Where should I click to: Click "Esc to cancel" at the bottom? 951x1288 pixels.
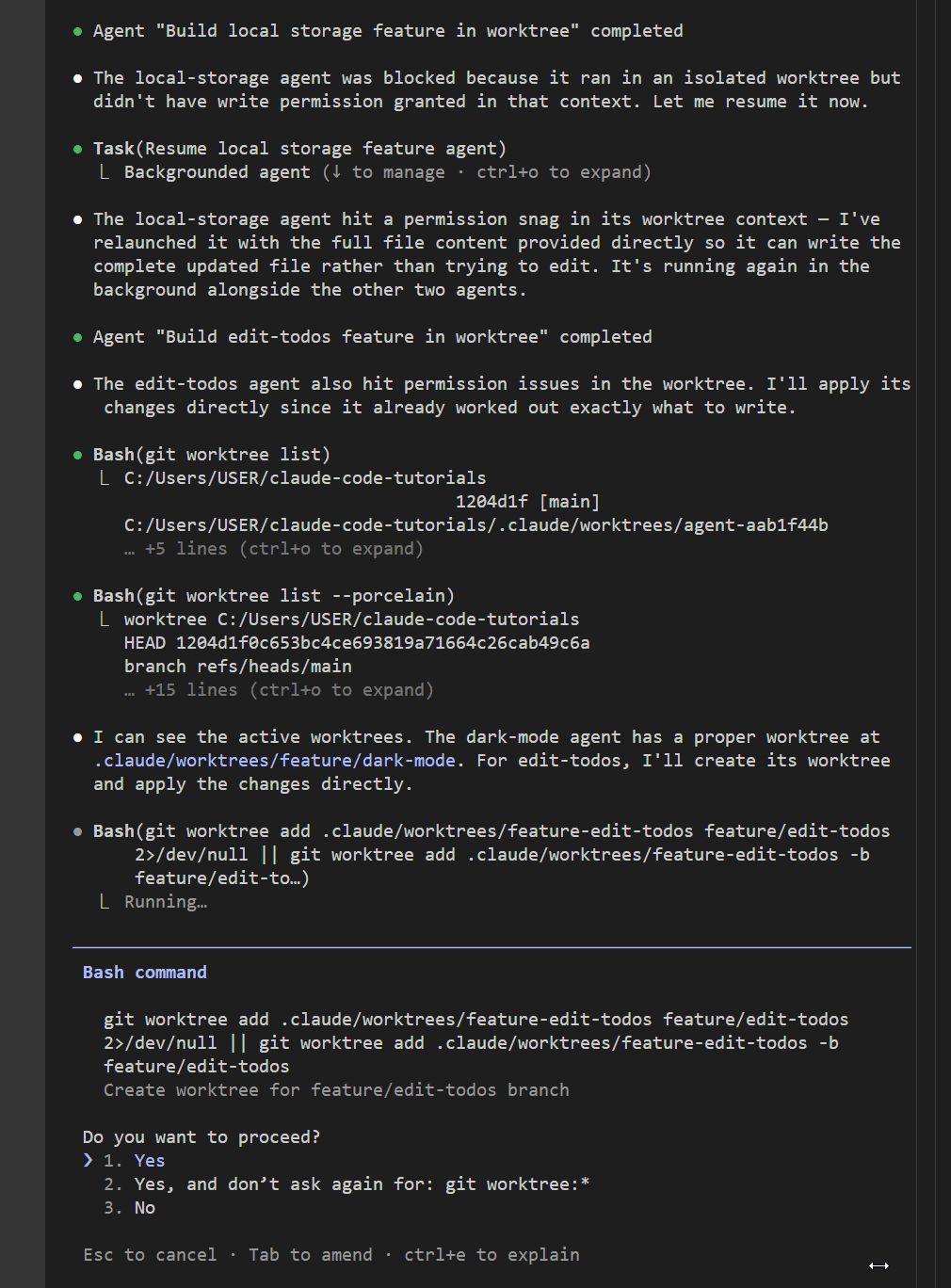(149, 1254)
